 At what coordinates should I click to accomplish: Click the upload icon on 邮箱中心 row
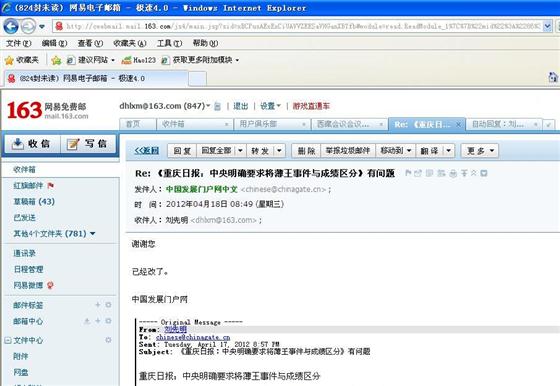(87, 321)
